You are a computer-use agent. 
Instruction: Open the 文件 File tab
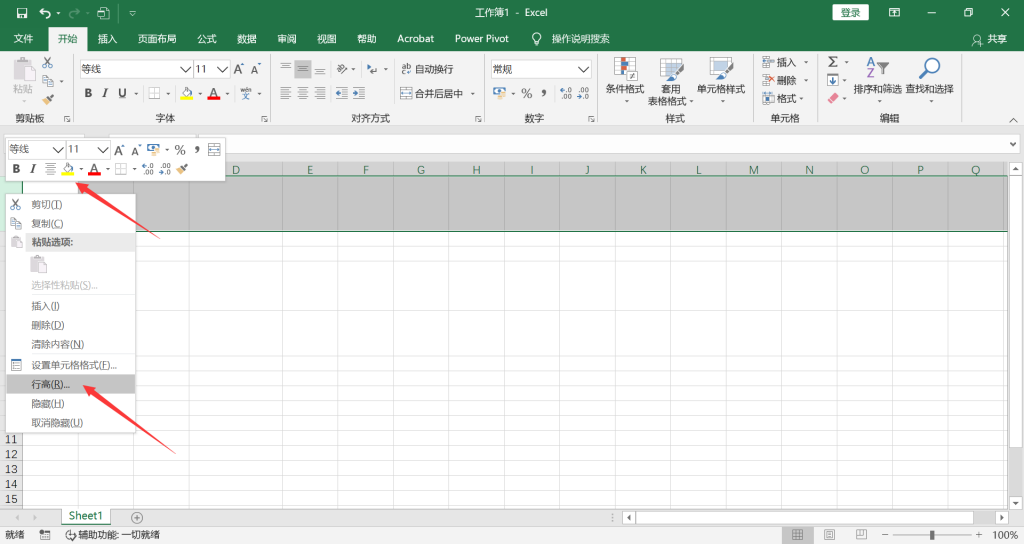click(24, 39)
